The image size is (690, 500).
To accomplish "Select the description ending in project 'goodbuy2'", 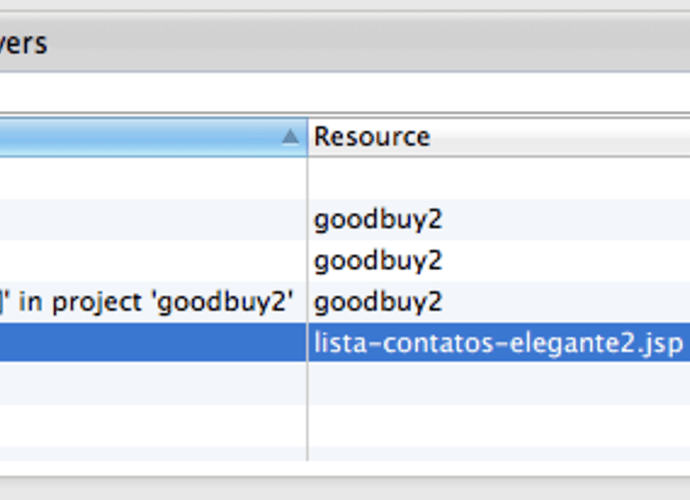I will tap(147, 302).
